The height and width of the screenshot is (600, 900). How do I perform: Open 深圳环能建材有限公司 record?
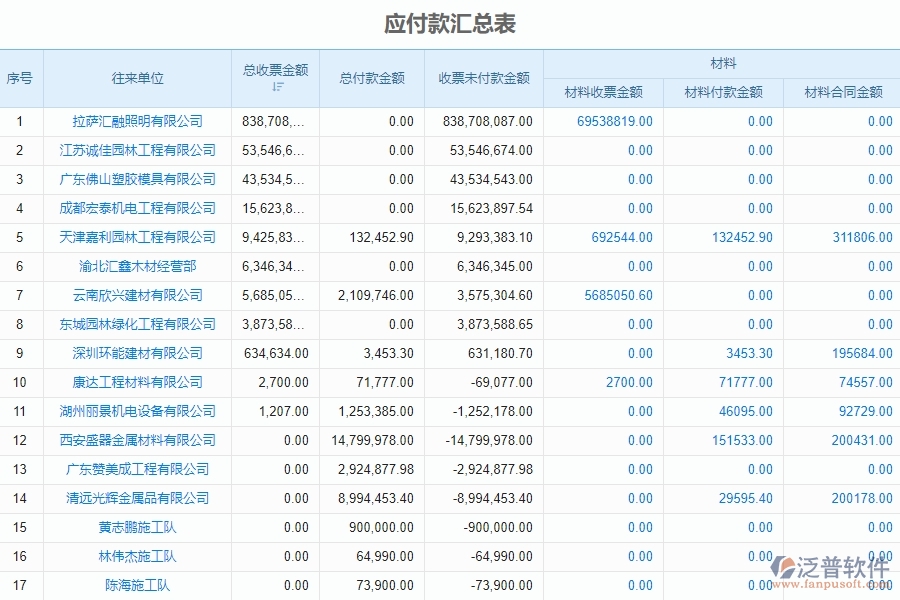135,353
